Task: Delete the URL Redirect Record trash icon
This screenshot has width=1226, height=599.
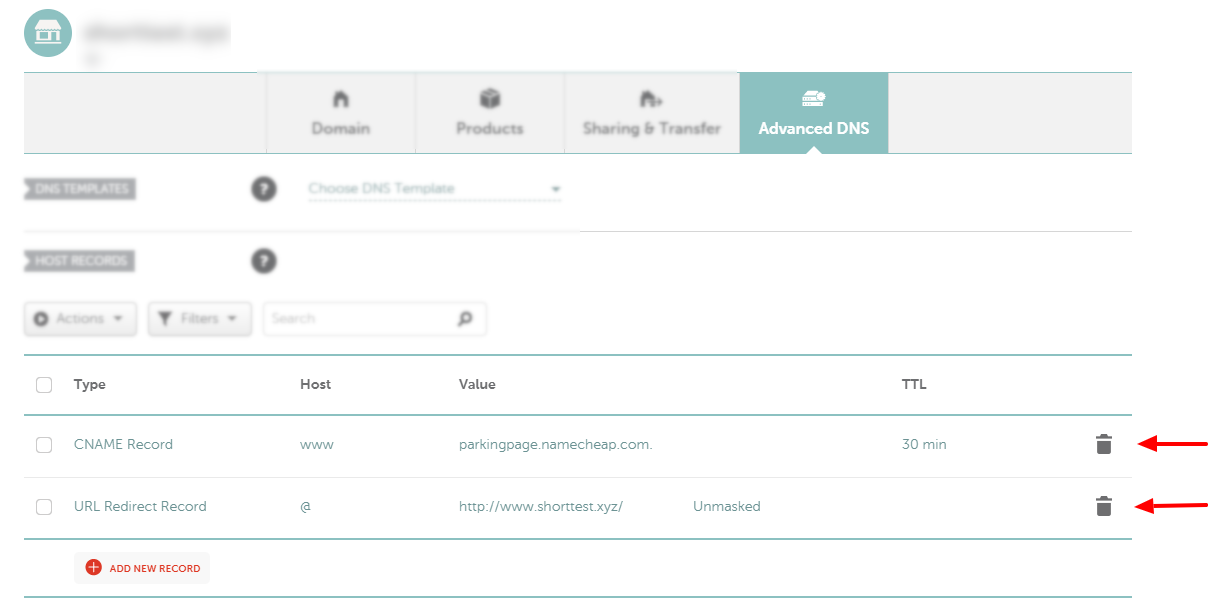Action: (1103, 506)
